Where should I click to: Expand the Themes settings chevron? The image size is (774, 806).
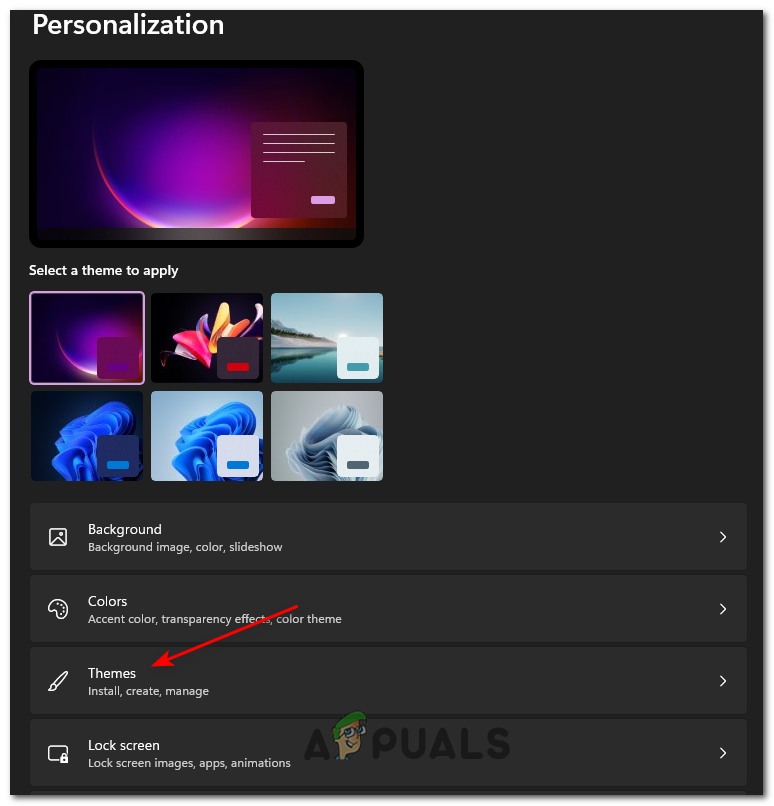[x=723, y=681]
